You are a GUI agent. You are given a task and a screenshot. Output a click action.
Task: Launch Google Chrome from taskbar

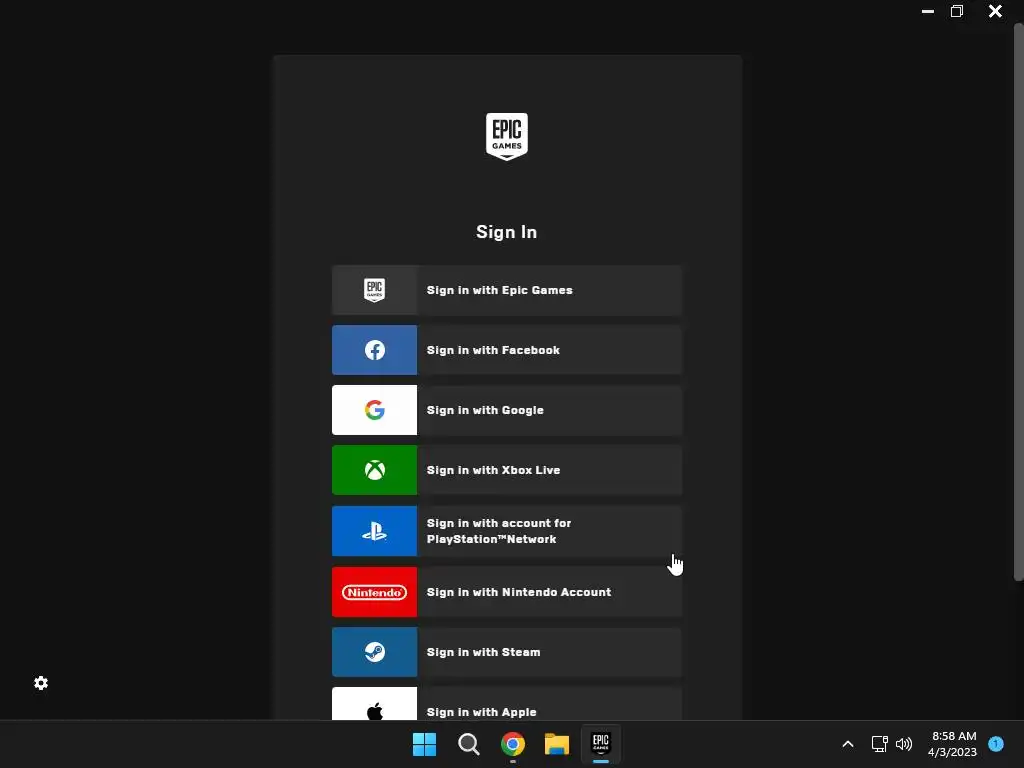point(513,744)
